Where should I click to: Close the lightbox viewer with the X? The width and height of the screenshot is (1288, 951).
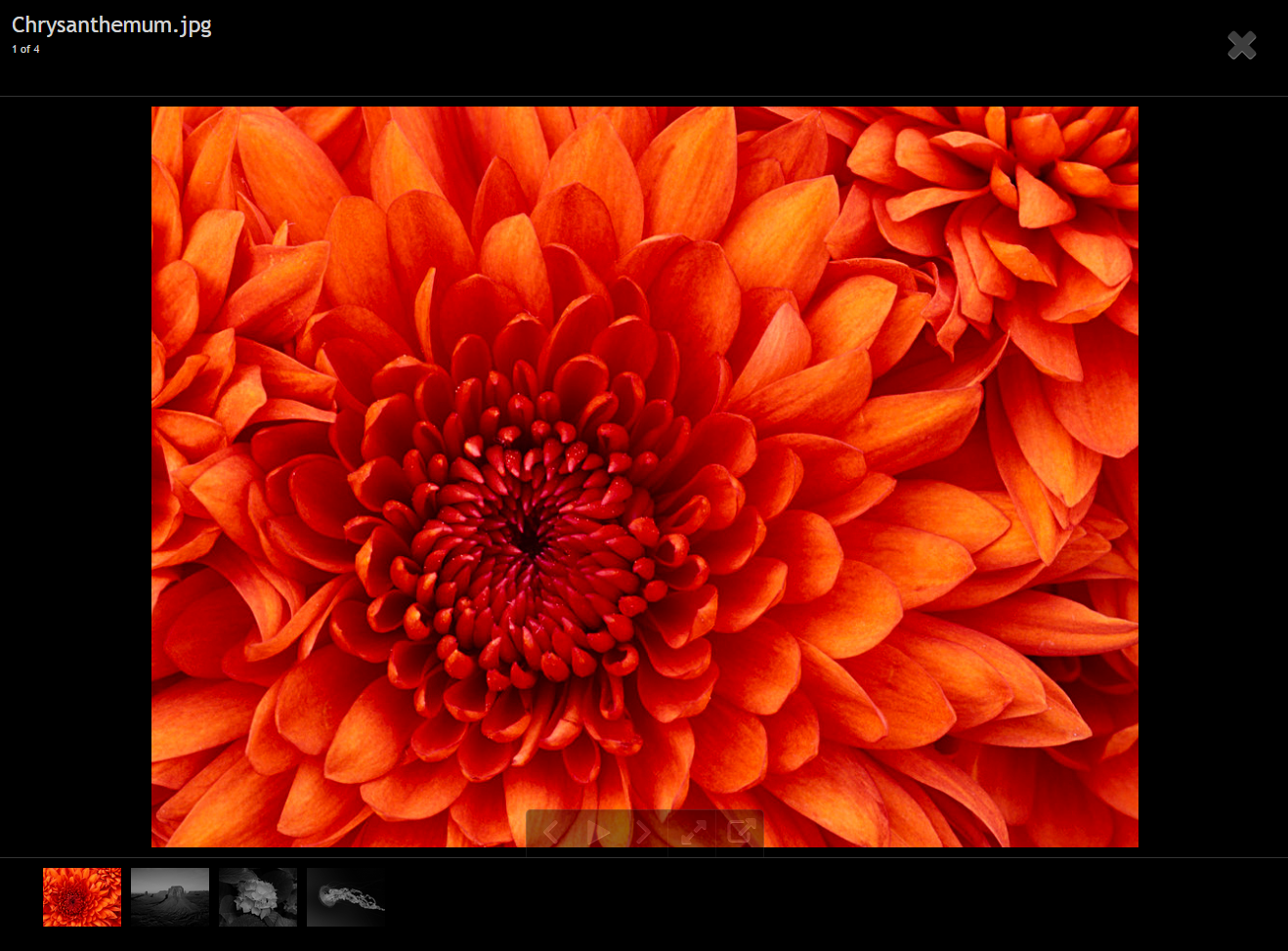pos(1241,45)
